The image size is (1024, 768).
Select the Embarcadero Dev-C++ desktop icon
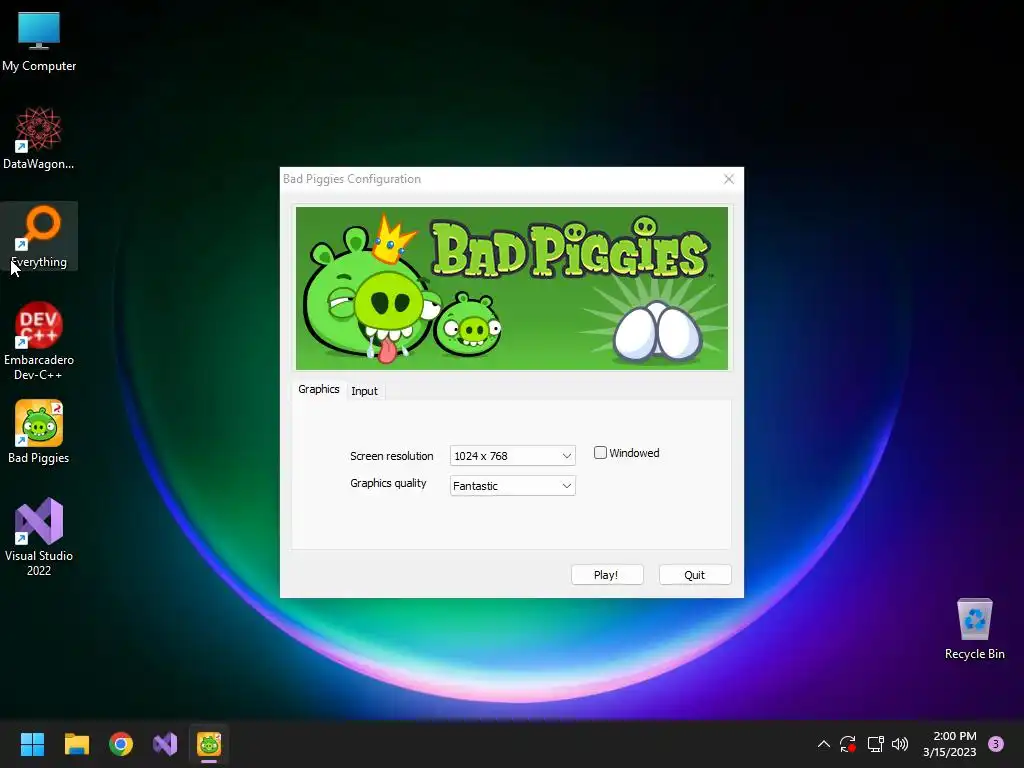pyautogui.click(x=39, y=341)
